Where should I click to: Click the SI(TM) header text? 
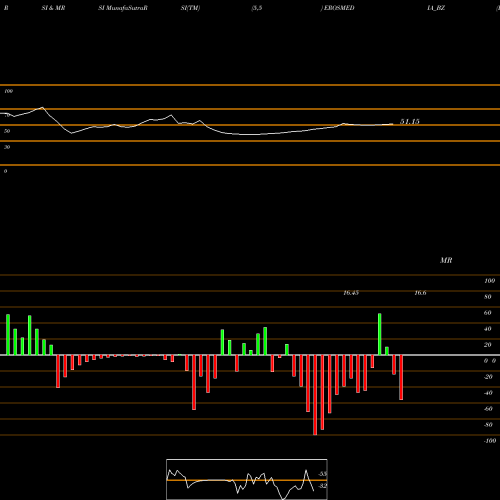(x=190, y=8)
